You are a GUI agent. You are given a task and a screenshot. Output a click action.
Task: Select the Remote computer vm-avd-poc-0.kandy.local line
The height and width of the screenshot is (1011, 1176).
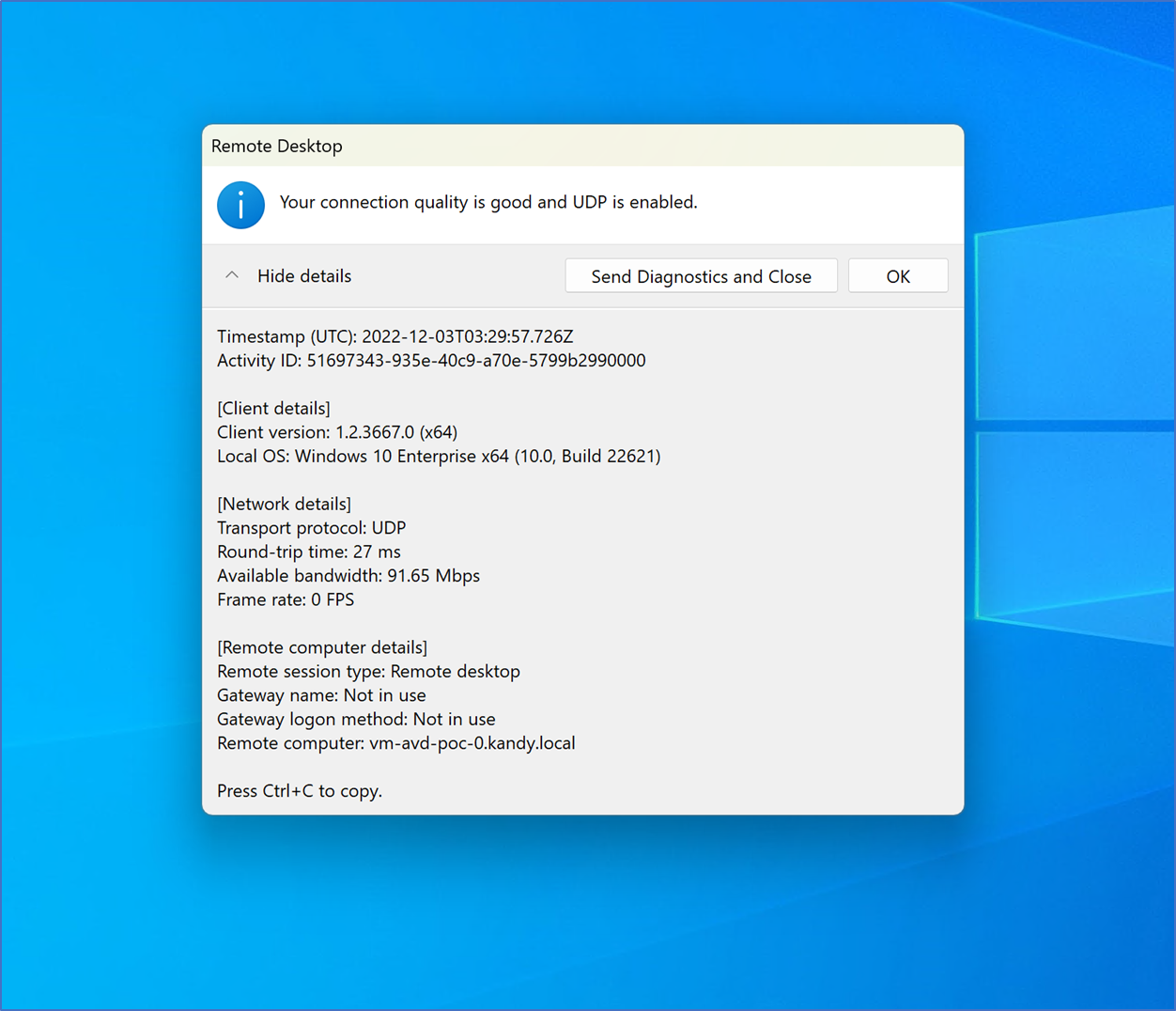click(x=396, y=743)
